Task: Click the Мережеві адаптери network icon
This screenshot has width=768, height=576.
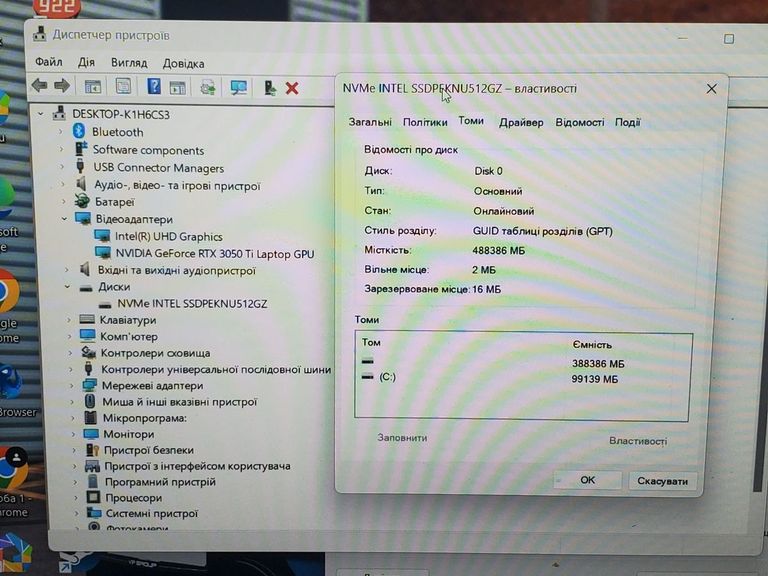Action: point(89,385)
